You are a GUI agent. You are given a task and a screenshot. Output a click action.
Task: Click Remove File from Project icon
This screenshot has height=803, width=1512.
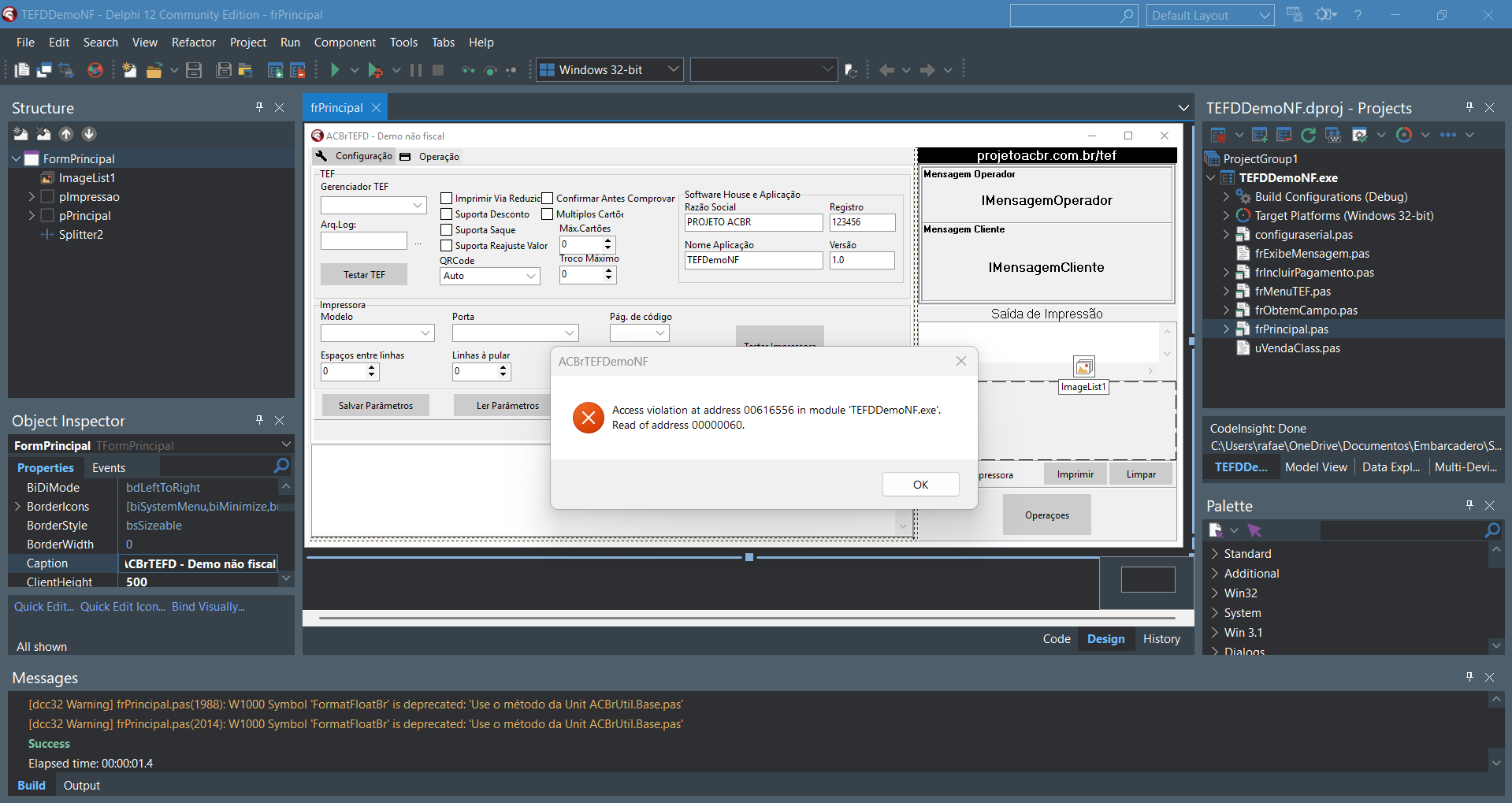click(x=297, y=70)
